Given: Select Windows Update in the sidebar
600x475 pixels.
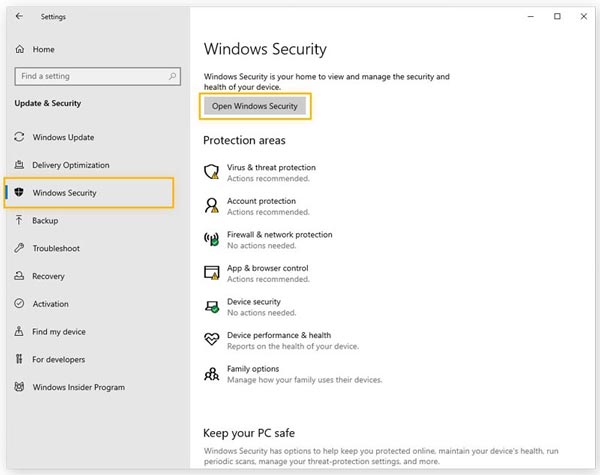Looking at the screenshot, I should click(x=63, y=137).
